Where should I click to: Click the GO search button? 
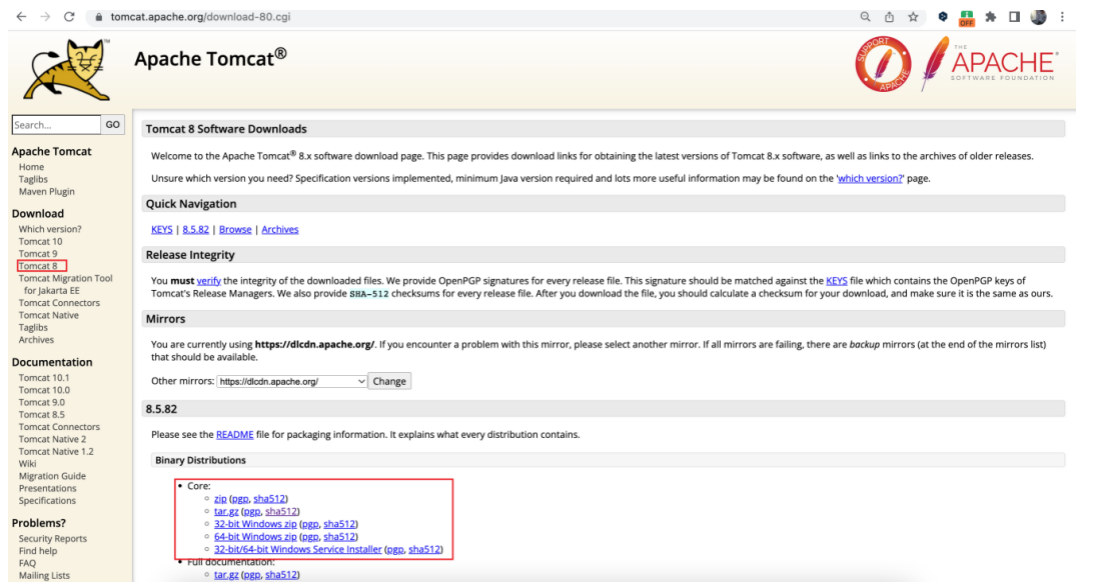(x=112, y=125)
